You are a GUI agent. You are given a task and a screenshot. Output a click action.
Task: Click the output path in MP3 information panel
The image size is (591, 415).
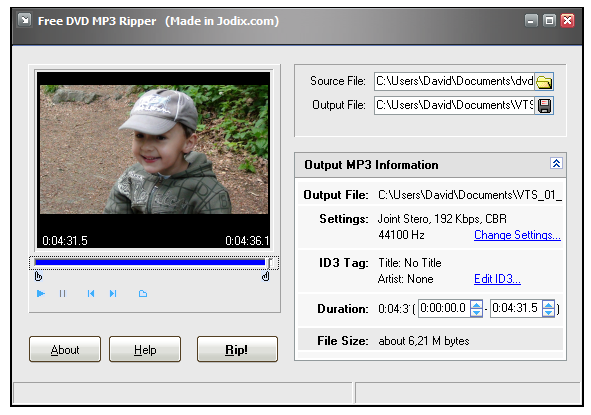coord(470,195)
